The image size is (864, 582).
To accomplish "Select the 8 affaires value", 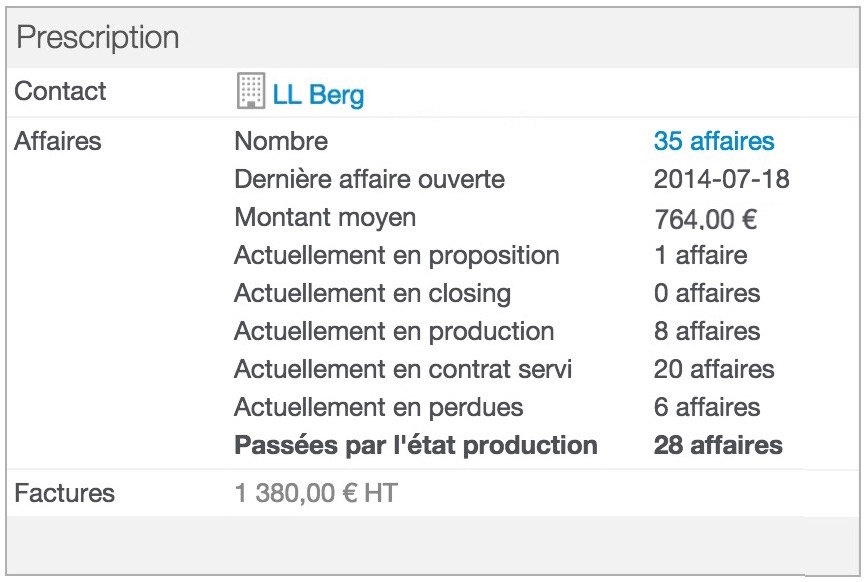I will pos(707,331).
